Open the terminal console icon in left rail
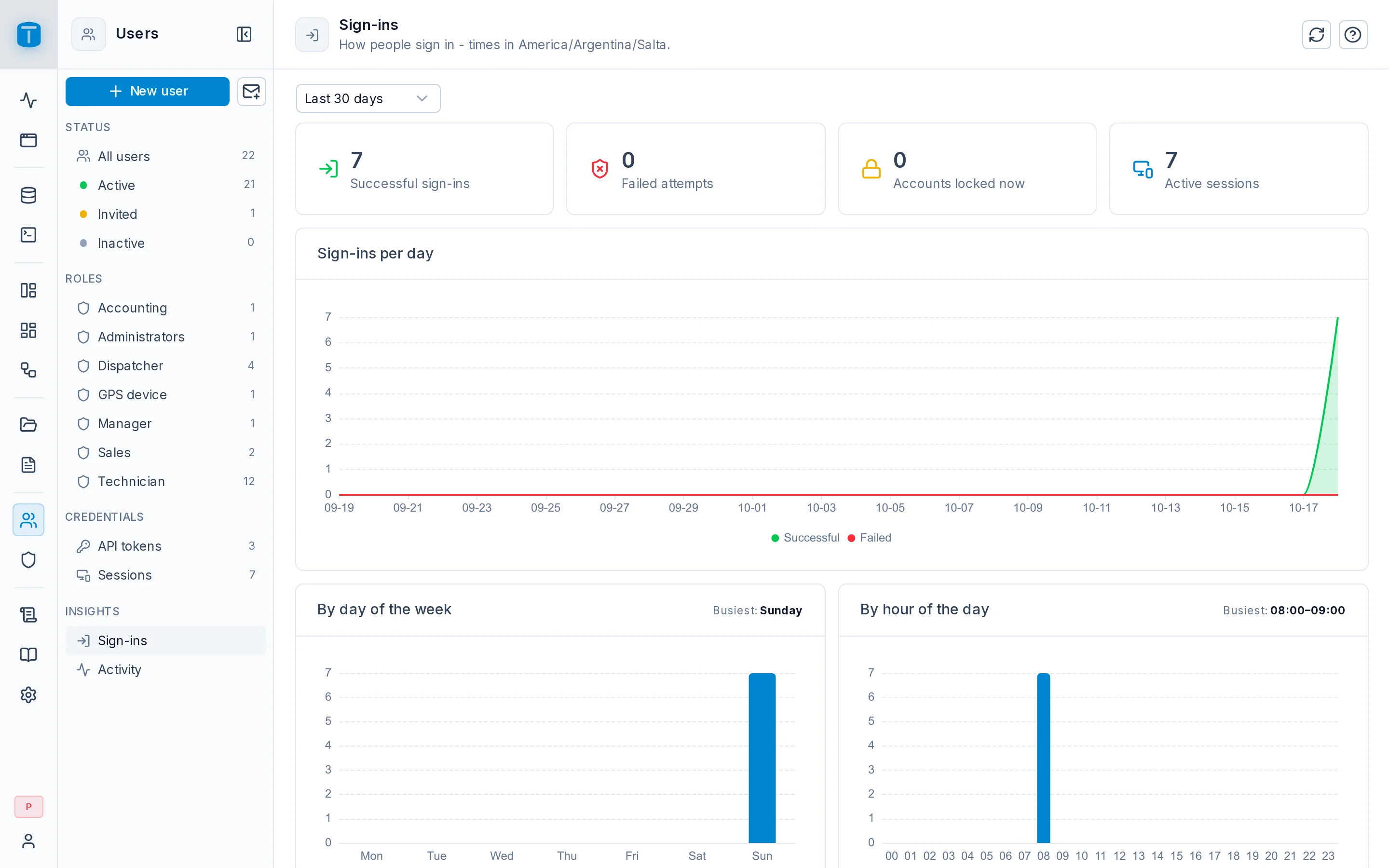1389x868 pixels. pyautogui.click(x=28, y=235)
